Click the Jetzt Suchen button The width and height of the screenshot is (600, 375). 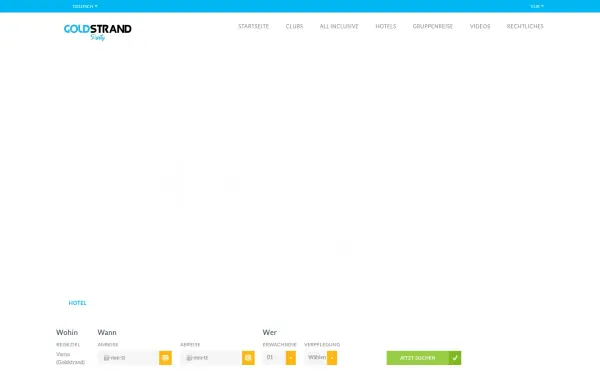pos(424,358)
